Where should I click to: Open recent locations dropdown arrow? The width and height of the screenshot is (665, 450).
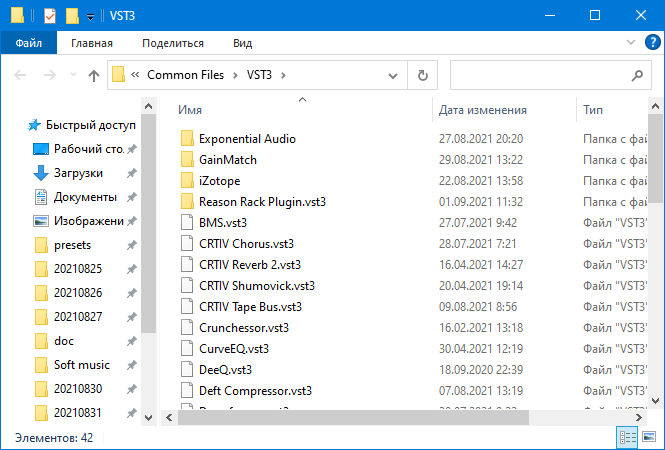click(73, 75)
